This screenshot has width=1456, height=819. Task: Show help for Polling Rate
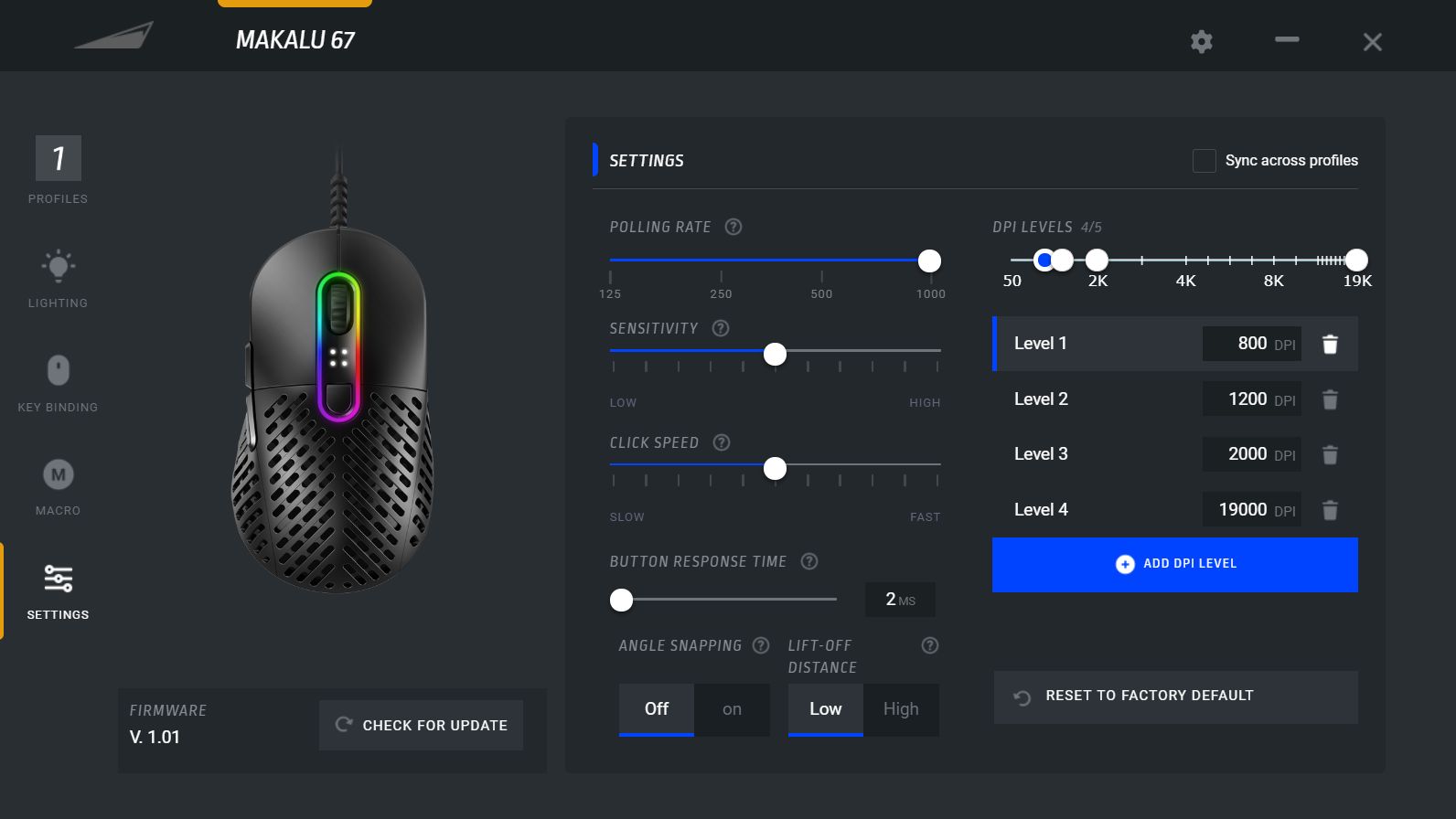(x=733, y=227)
